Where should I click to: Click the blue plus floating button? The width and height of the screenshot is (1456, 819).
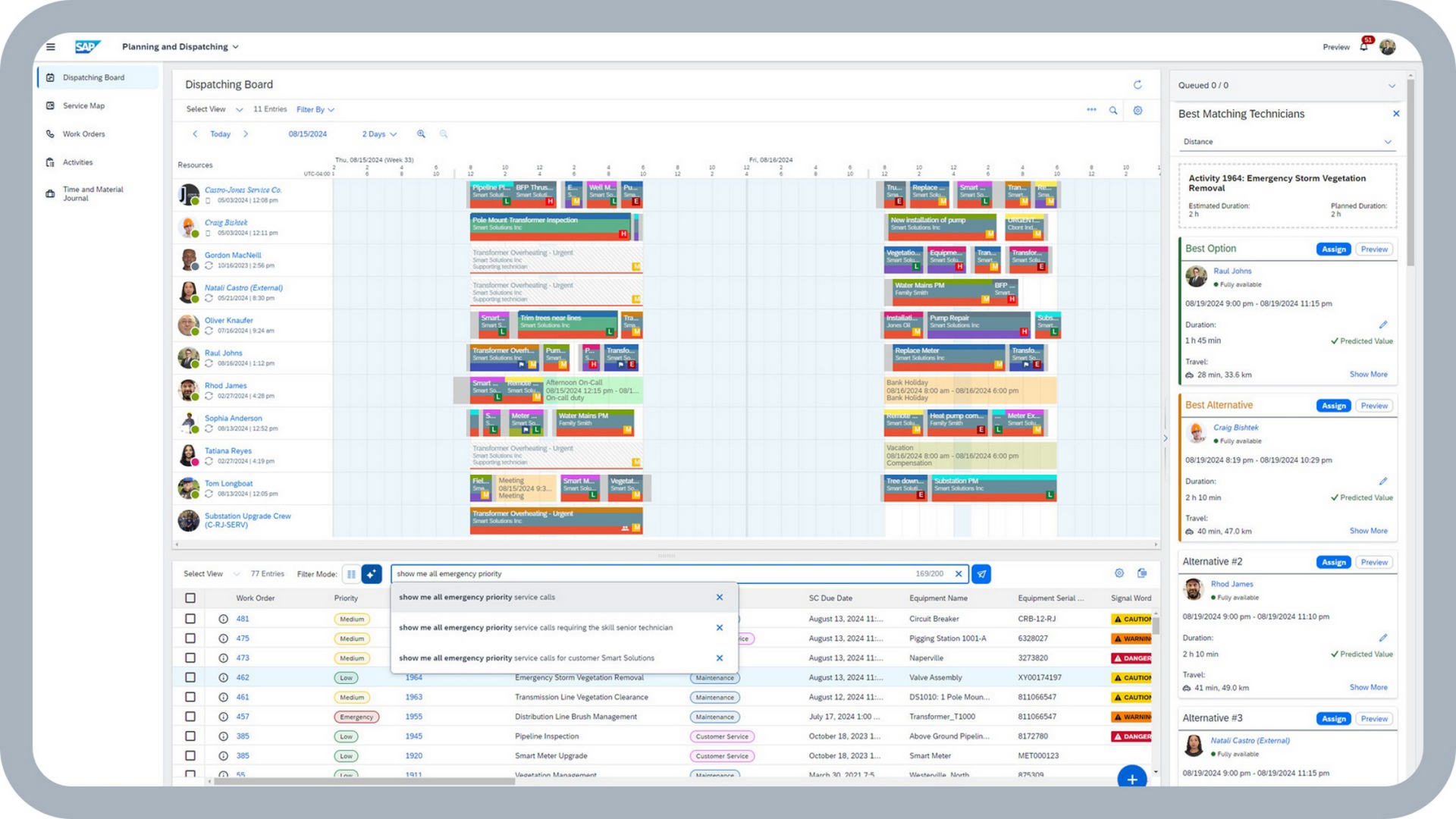(1131, 778)
